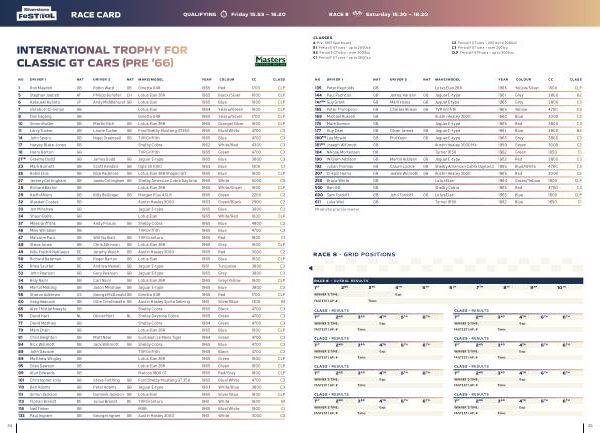Image resolution: width=600 pixels, height=433 pixels.
Task: Click the COLOUR column header, left table
Action: 227,80
